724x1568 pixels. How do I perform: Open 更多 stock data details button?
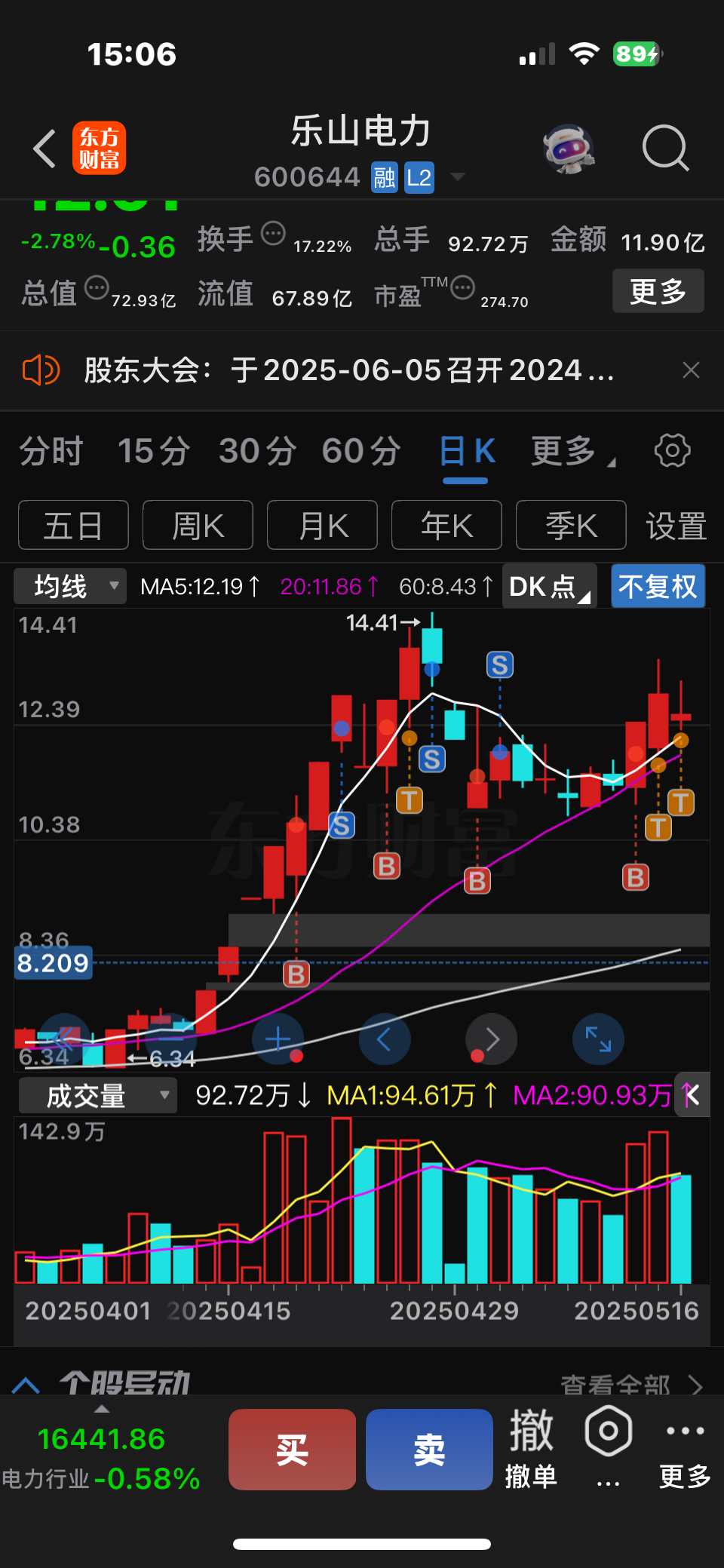pos(658,291)
